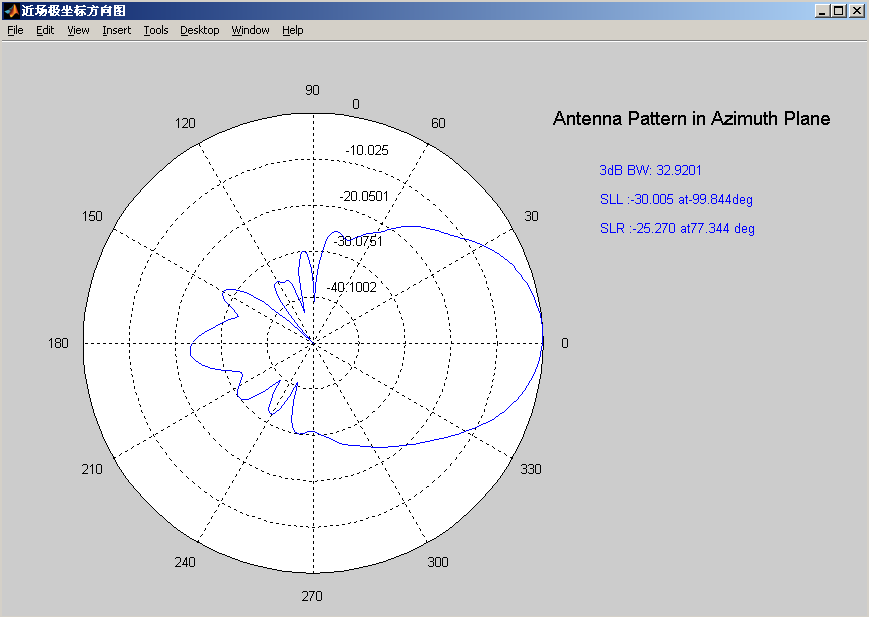Click the -40.1002 radial label

tap(351, 287)
